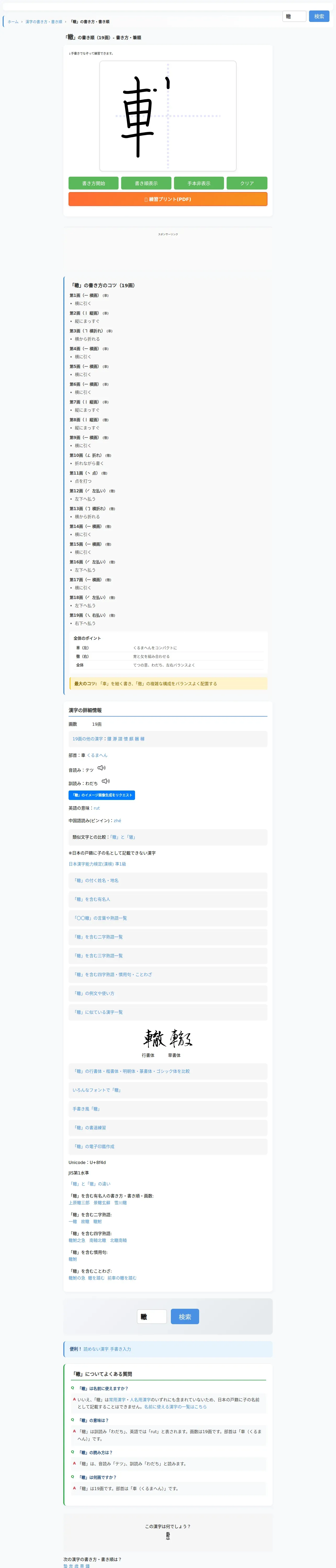Screen dimensions: 336x1568
Task: Open the 漢字の書き方・書き順 breadcrumb link
Action: 44,22
